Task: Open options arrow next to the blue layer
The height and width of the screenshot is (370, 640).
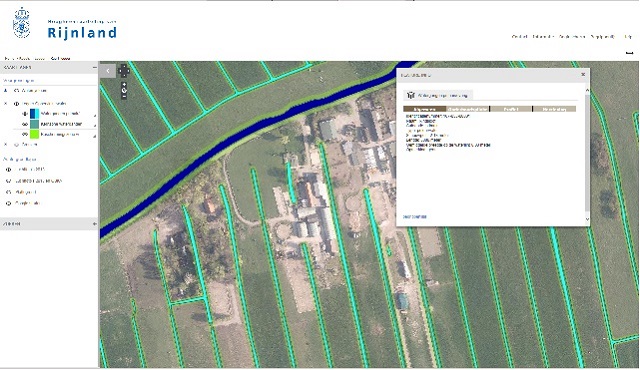Action: [95, 115]
